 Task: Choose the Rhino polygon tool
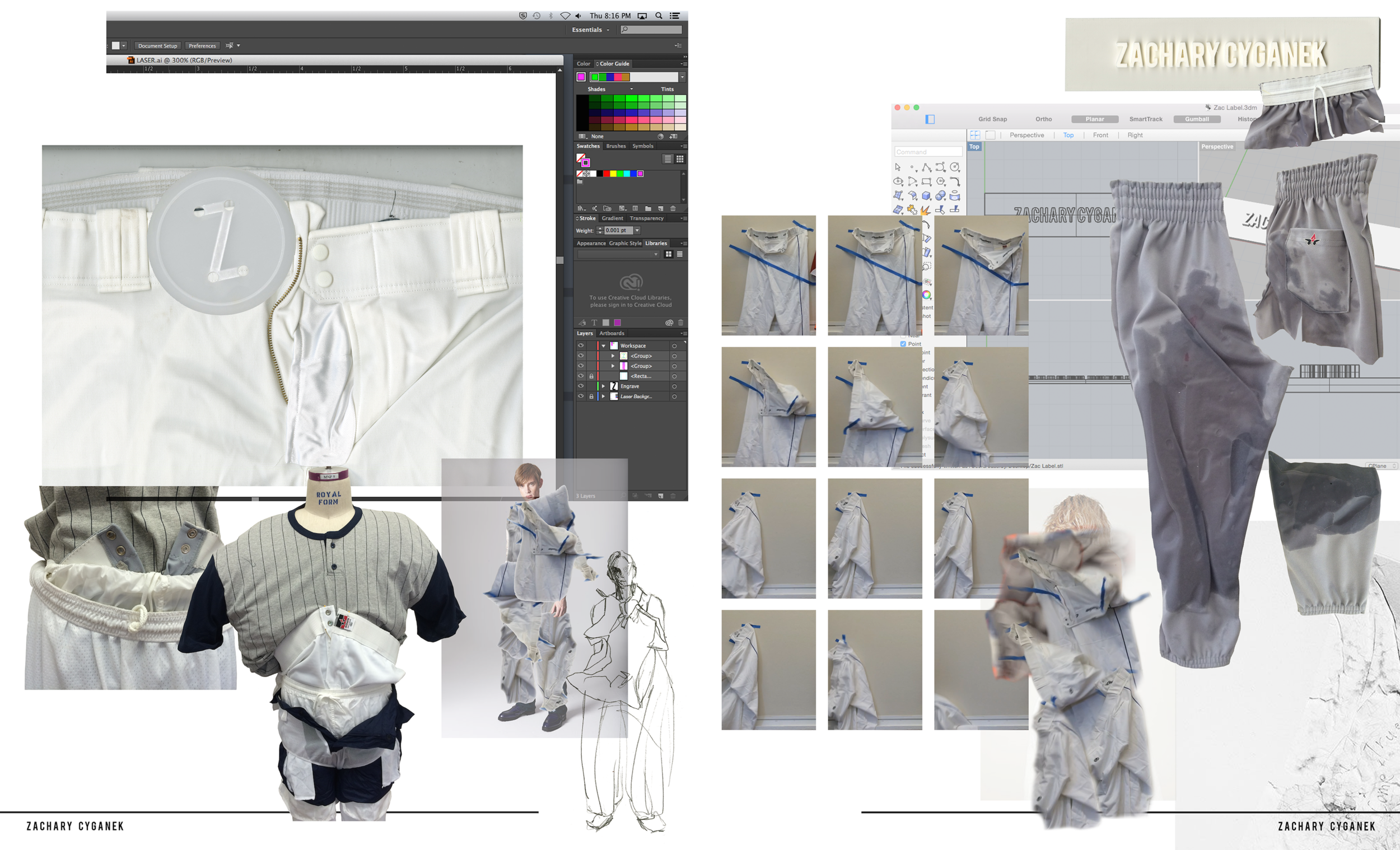point(941,181)
